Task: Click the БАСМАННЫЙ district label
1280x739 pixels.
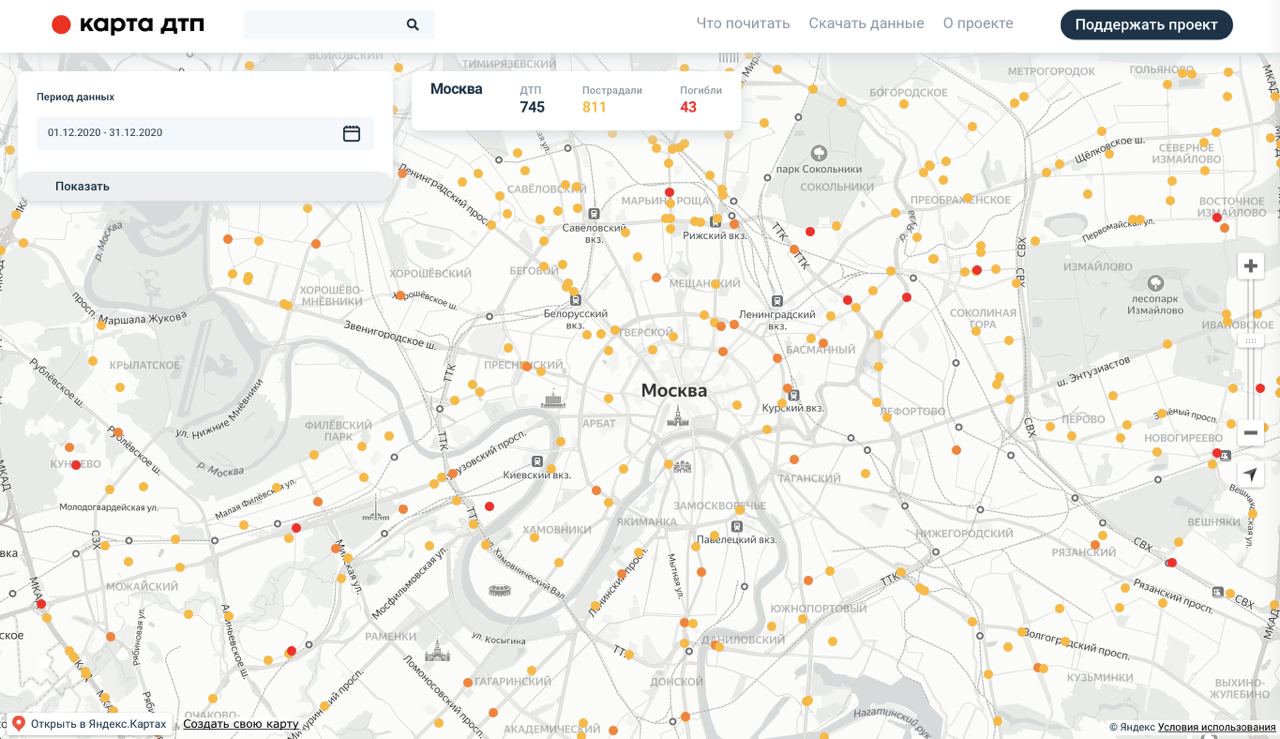Action: tap(821, 350)
